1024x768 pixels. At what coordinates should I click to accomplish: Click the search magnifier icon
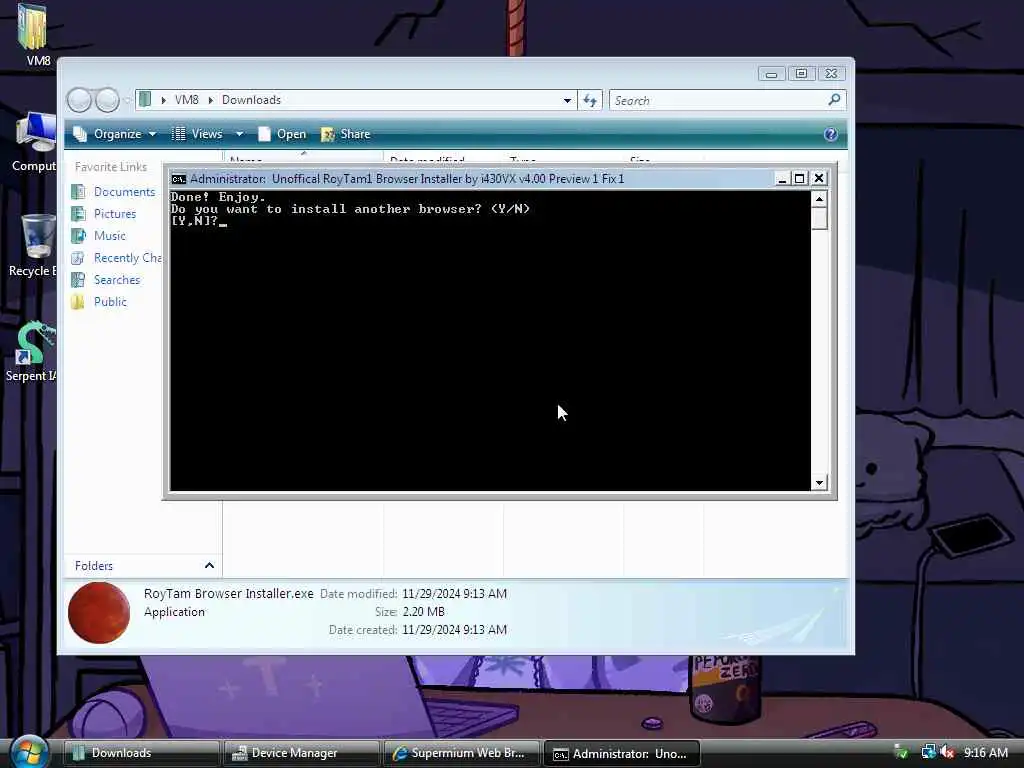pos(834,100)
